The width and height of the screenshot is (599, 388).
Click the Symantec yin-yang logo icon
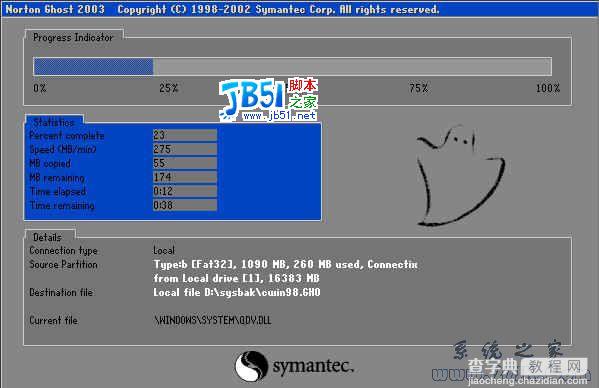click(251, 366)
